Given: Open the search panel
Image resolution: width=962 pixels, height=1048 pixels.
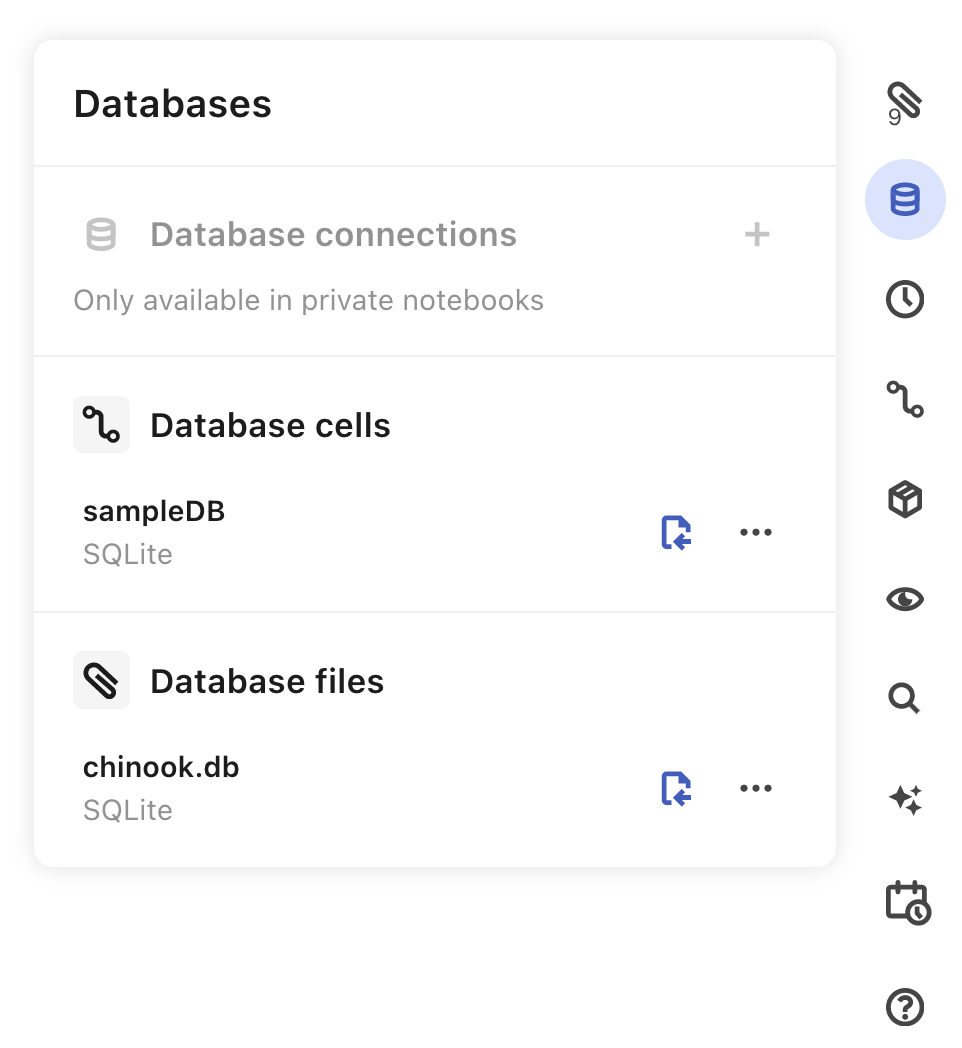Looking at the screenshot, I should click(904, 698).
